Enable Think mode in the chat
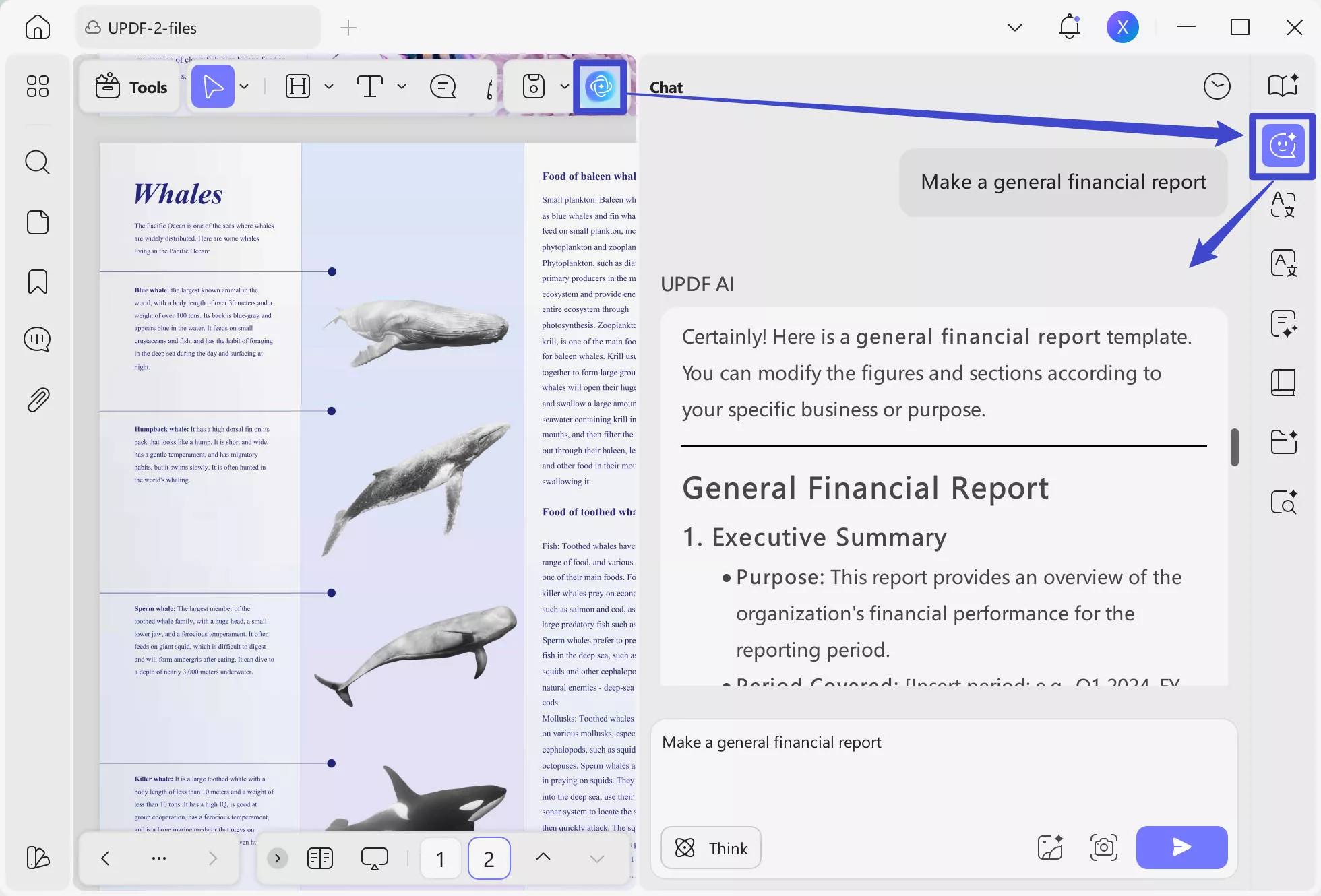Viewport: 1321px width, 896px height. [x=710, y=847]
